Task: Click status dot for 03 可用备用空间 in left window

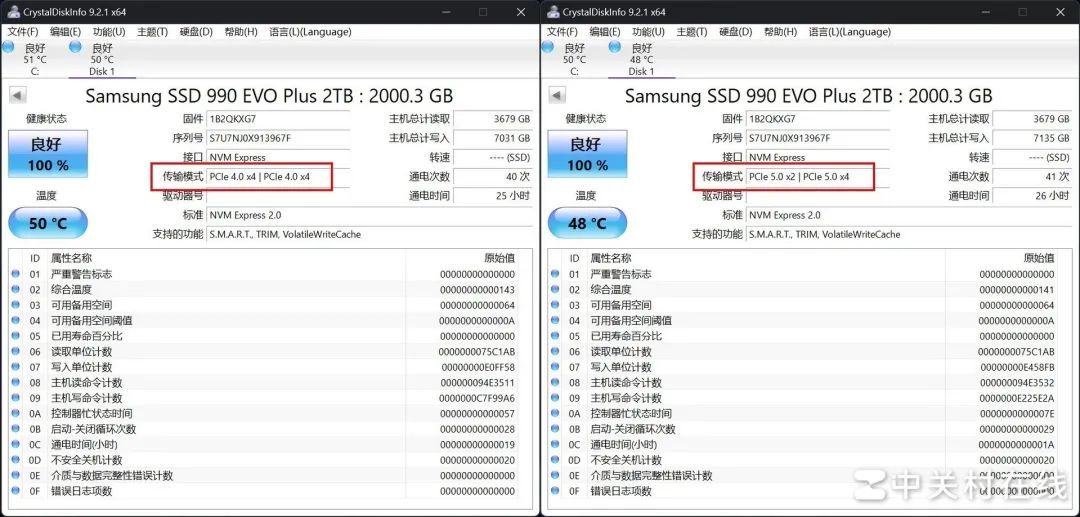Action: [x=16, y=305]
